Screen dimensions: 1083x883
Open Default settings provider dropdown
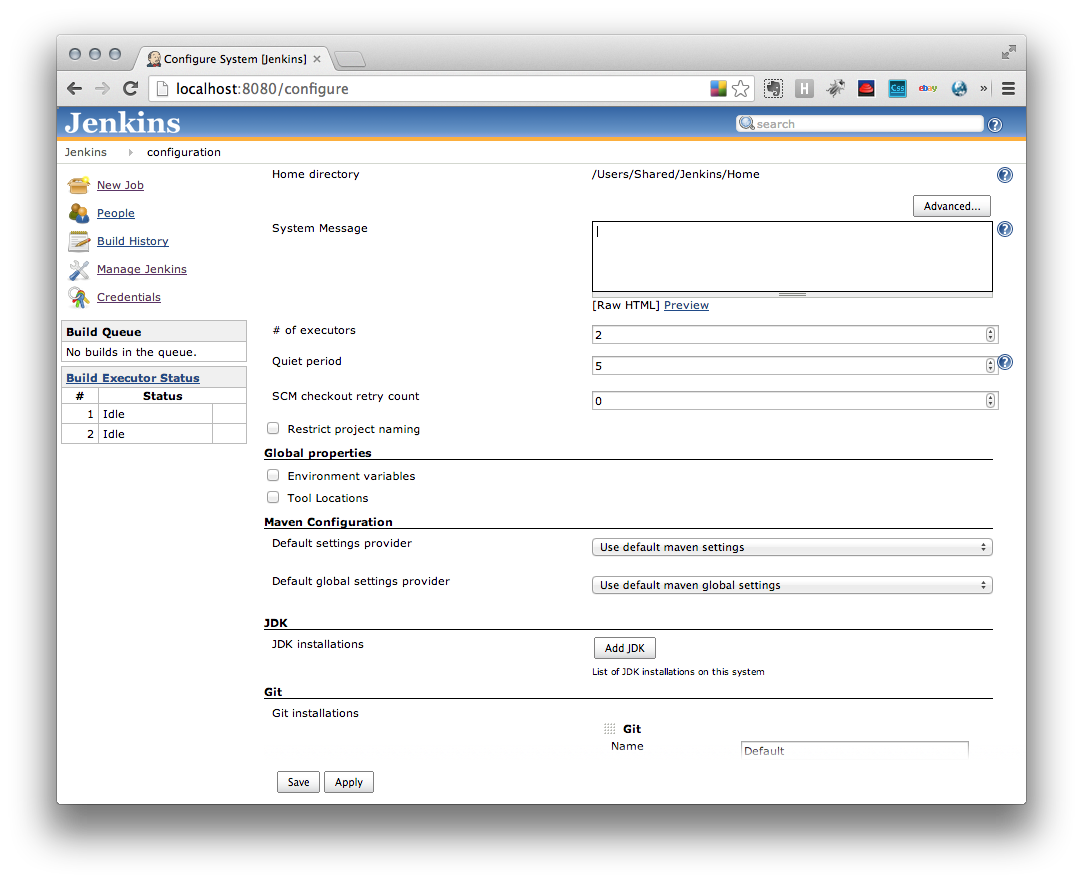792,547
